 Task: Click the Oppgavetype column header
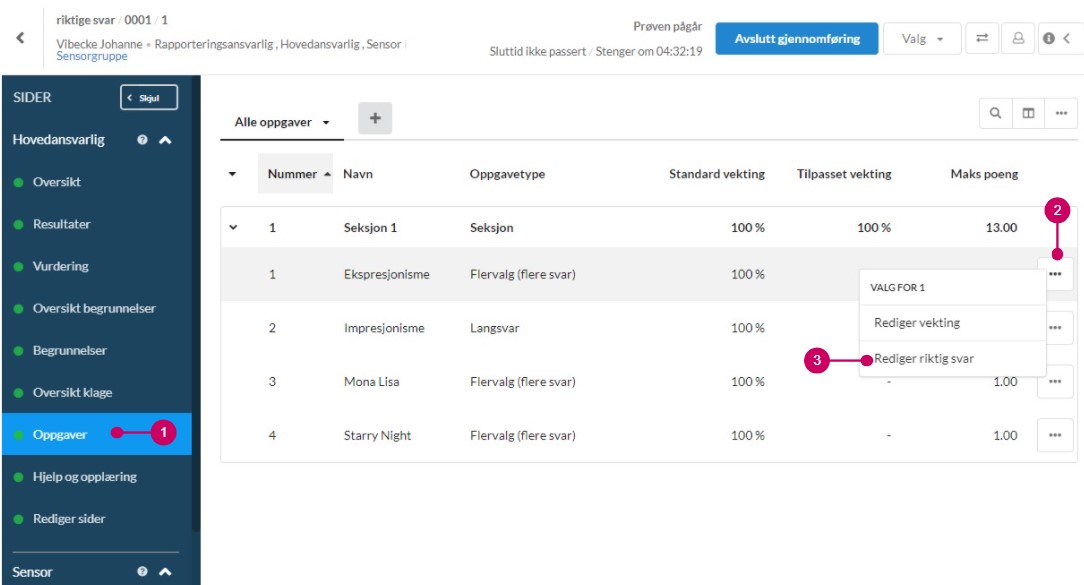tap(507, 174)
